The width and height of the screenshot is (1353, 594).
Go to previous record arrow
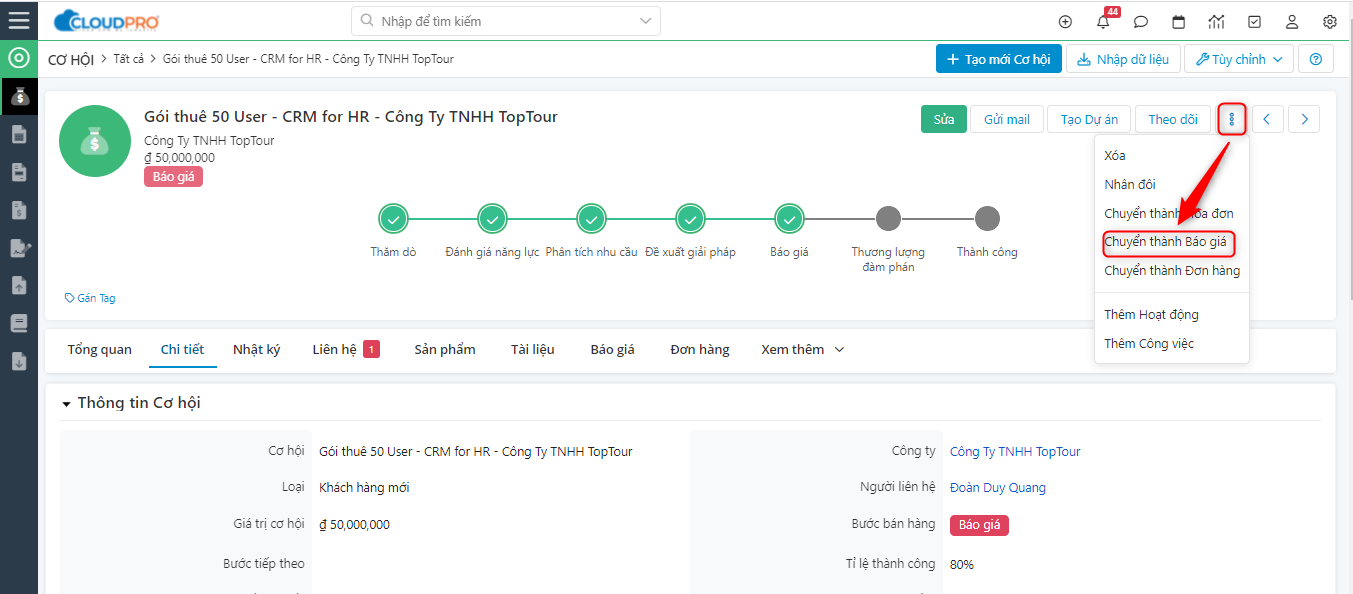tap(1268, 119)
